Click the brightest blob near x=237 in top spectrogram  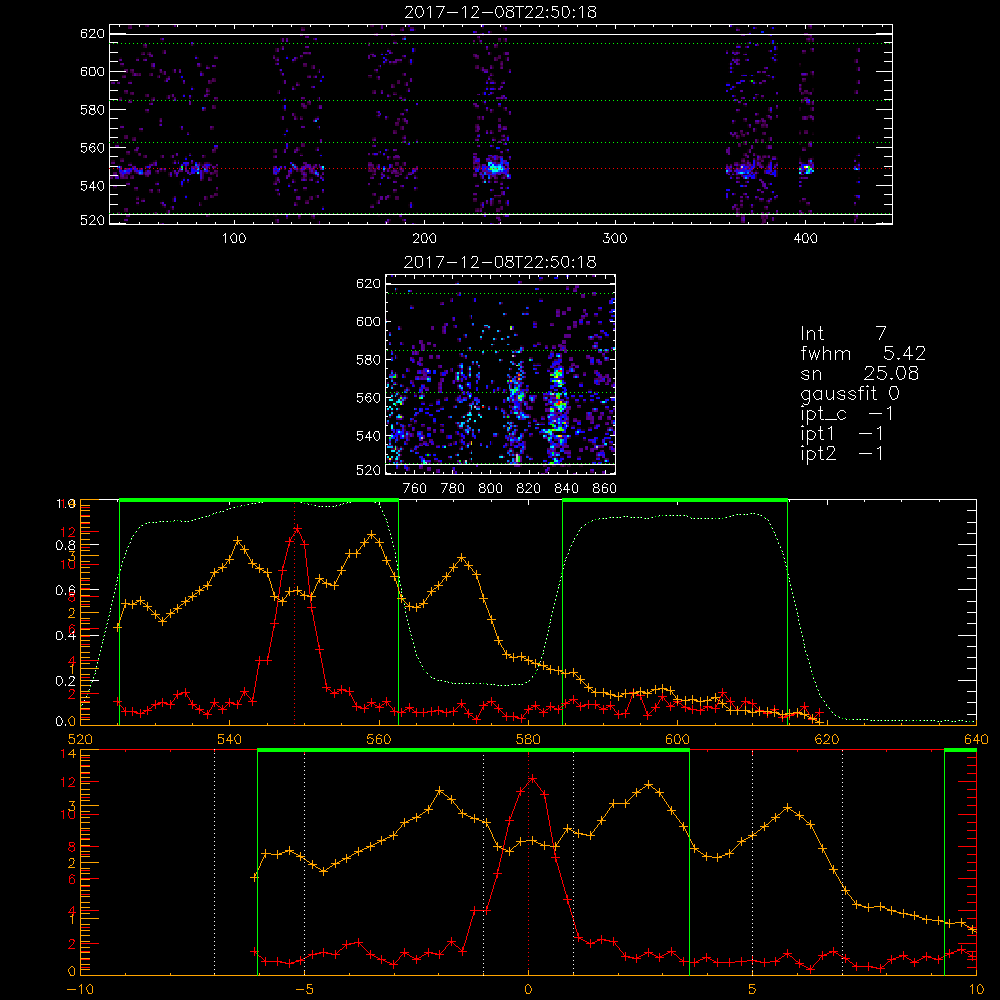point(494,168)
